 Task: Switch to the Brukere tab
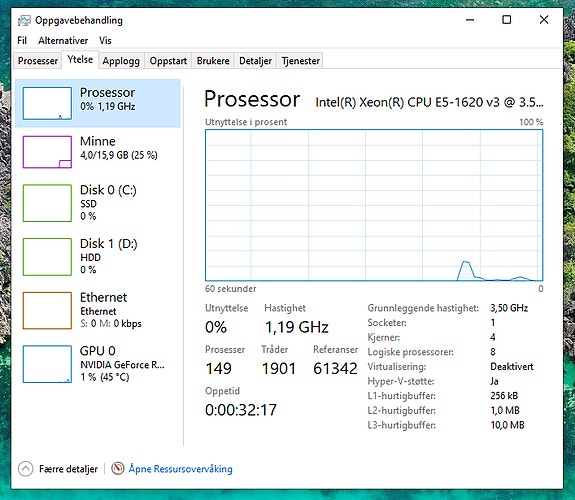213,61
